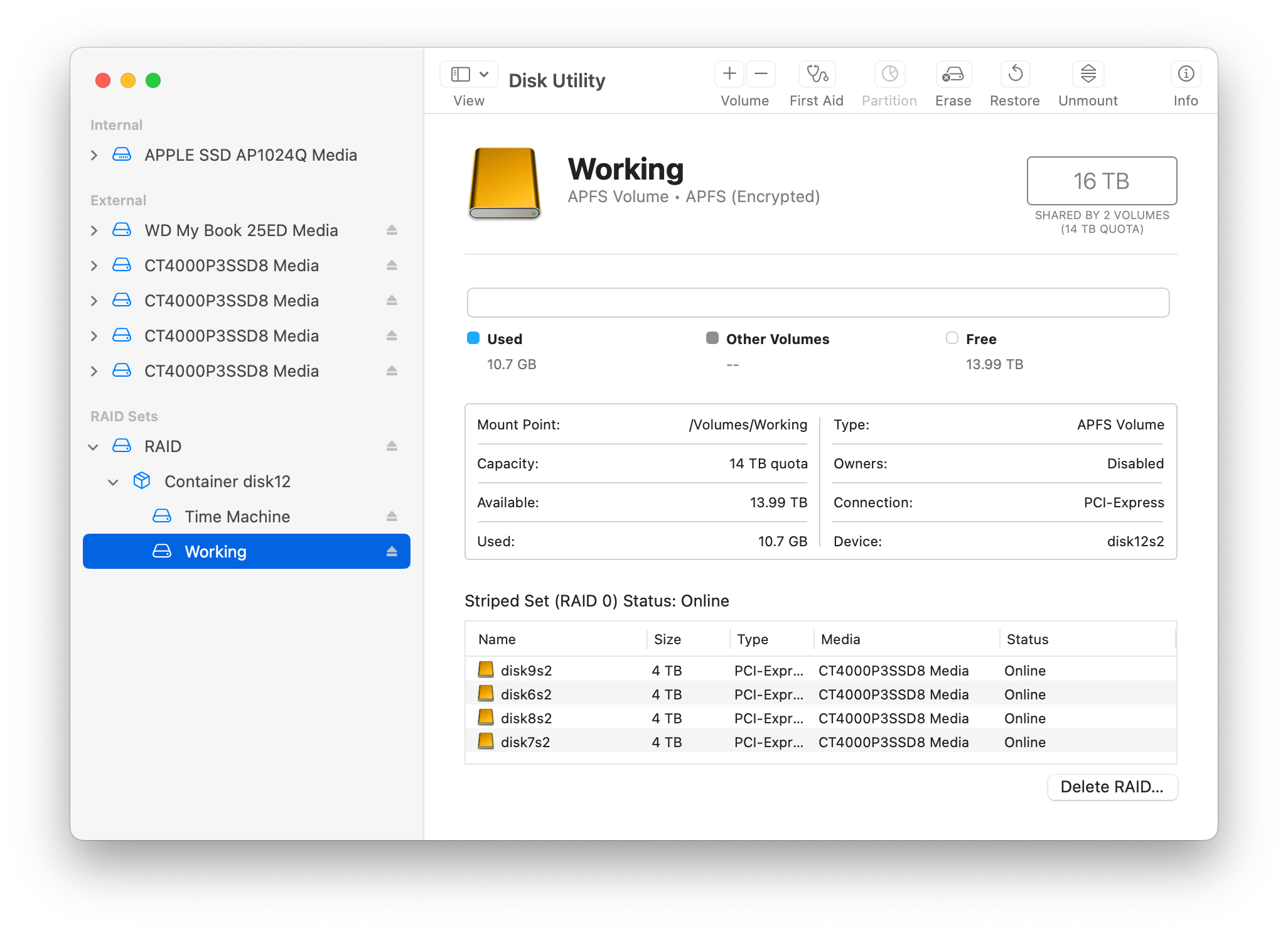Click the 16 TB size indicator
The height and width of the screenshot is (933, 1288).
[x=1102, y=181]
